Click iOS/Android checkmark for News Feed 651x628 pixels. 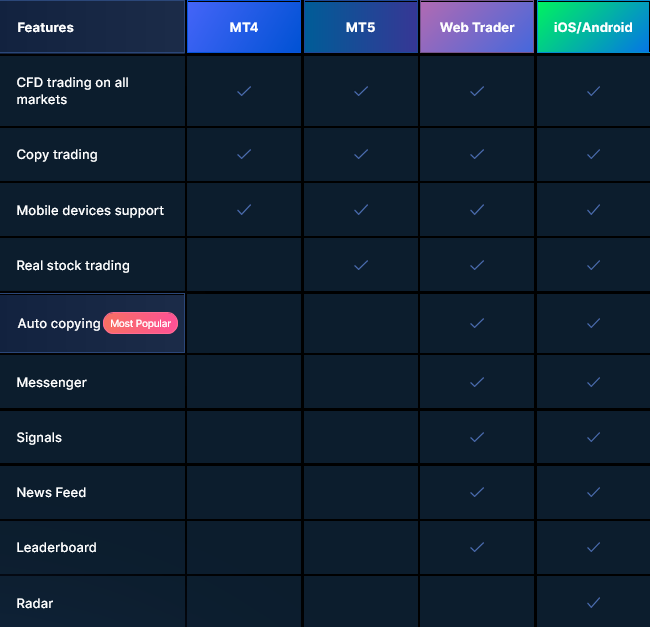click(593, 492)
